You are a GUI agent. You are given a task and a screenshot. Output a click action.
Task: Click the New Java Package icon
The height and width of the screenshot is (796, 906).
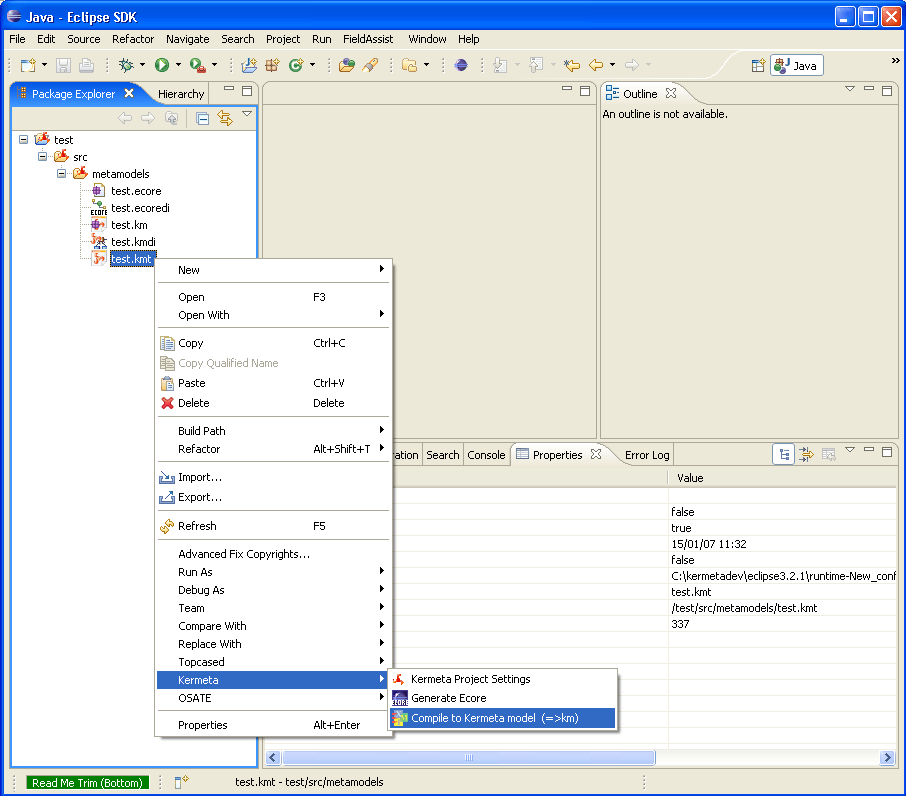pos(272,65)
